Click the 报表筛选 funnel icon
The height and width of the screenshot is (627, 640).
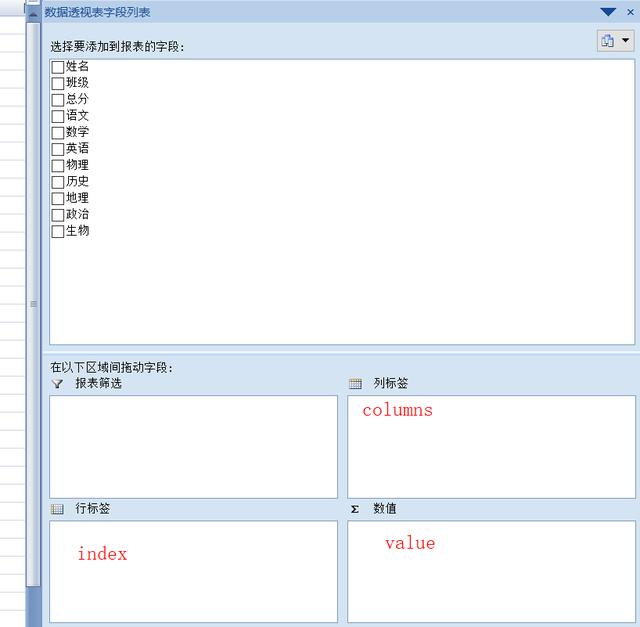pos(58,384)
